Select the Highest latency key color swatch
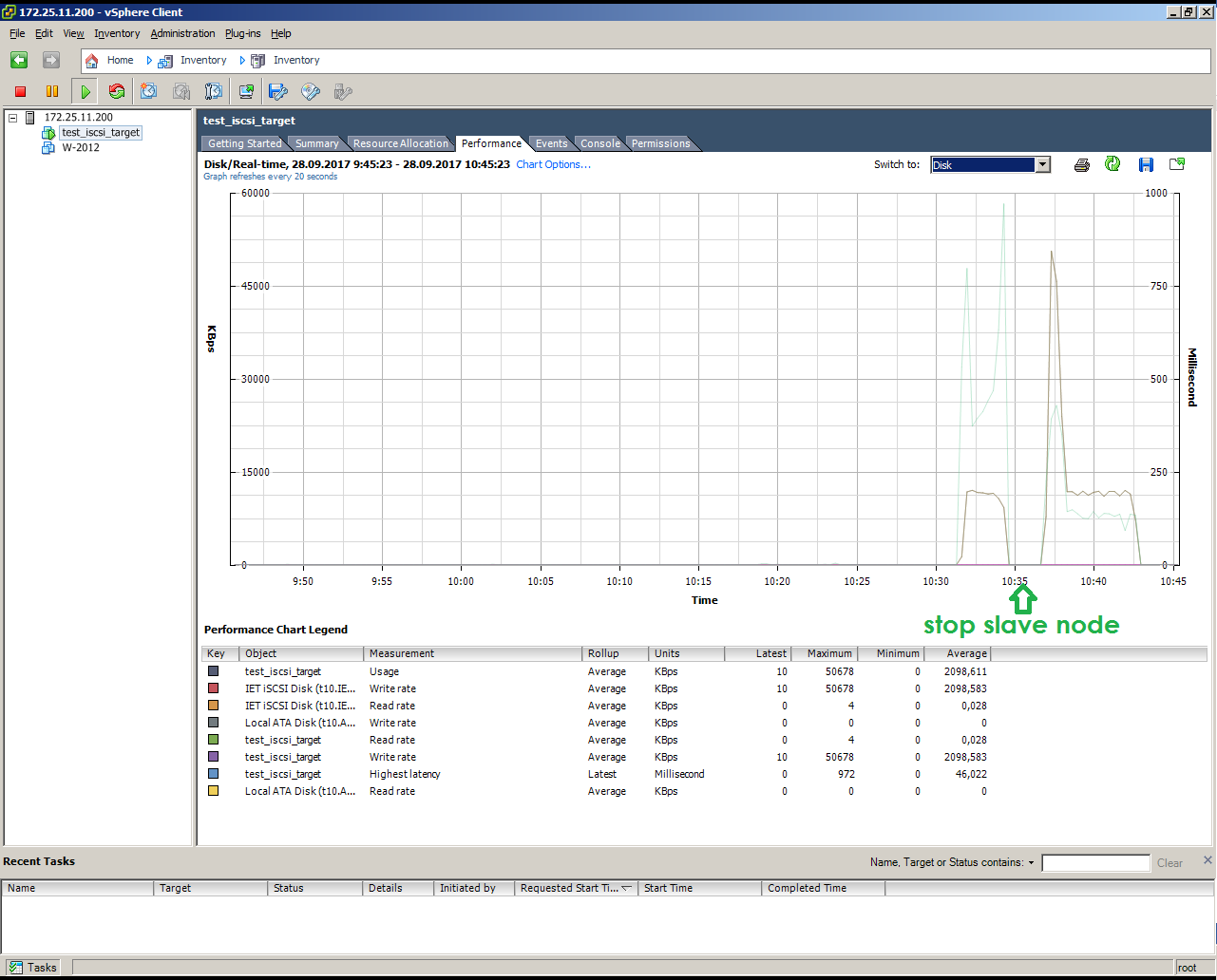1217x980 pixels. (213, 774)
